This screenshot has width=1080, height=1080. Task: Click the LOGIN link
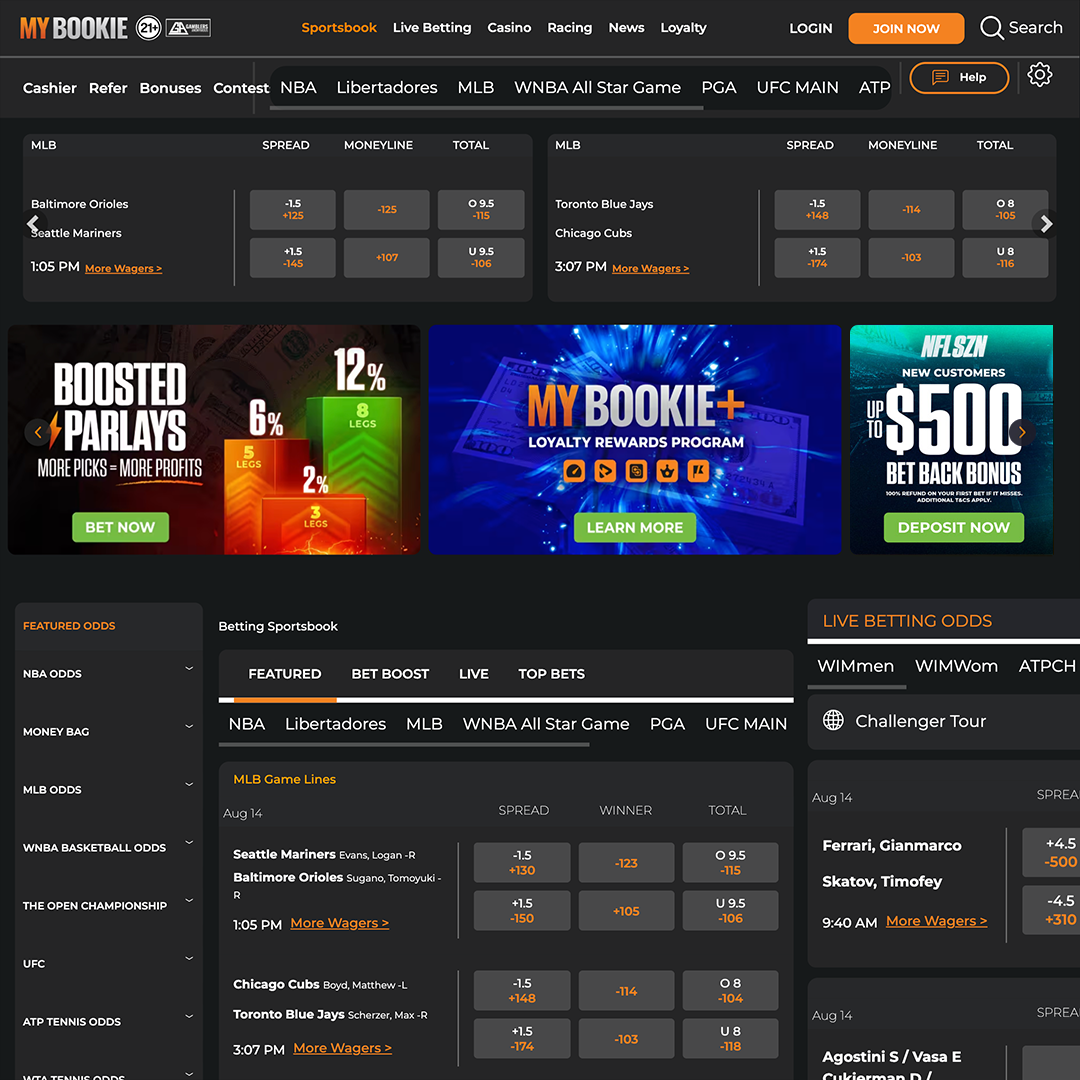click(811, 28)
